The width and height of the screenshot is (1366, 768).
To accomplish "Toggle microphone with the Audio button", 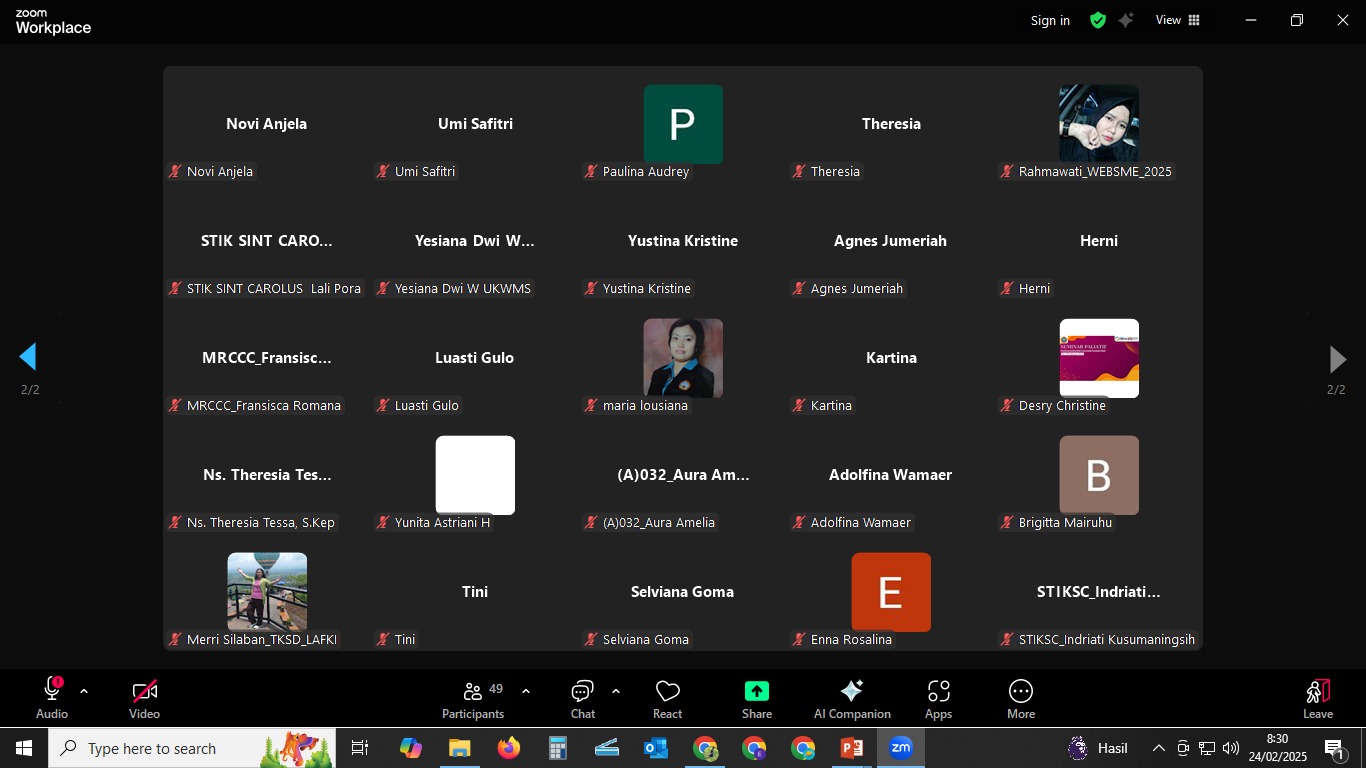I will coord(52,699).
